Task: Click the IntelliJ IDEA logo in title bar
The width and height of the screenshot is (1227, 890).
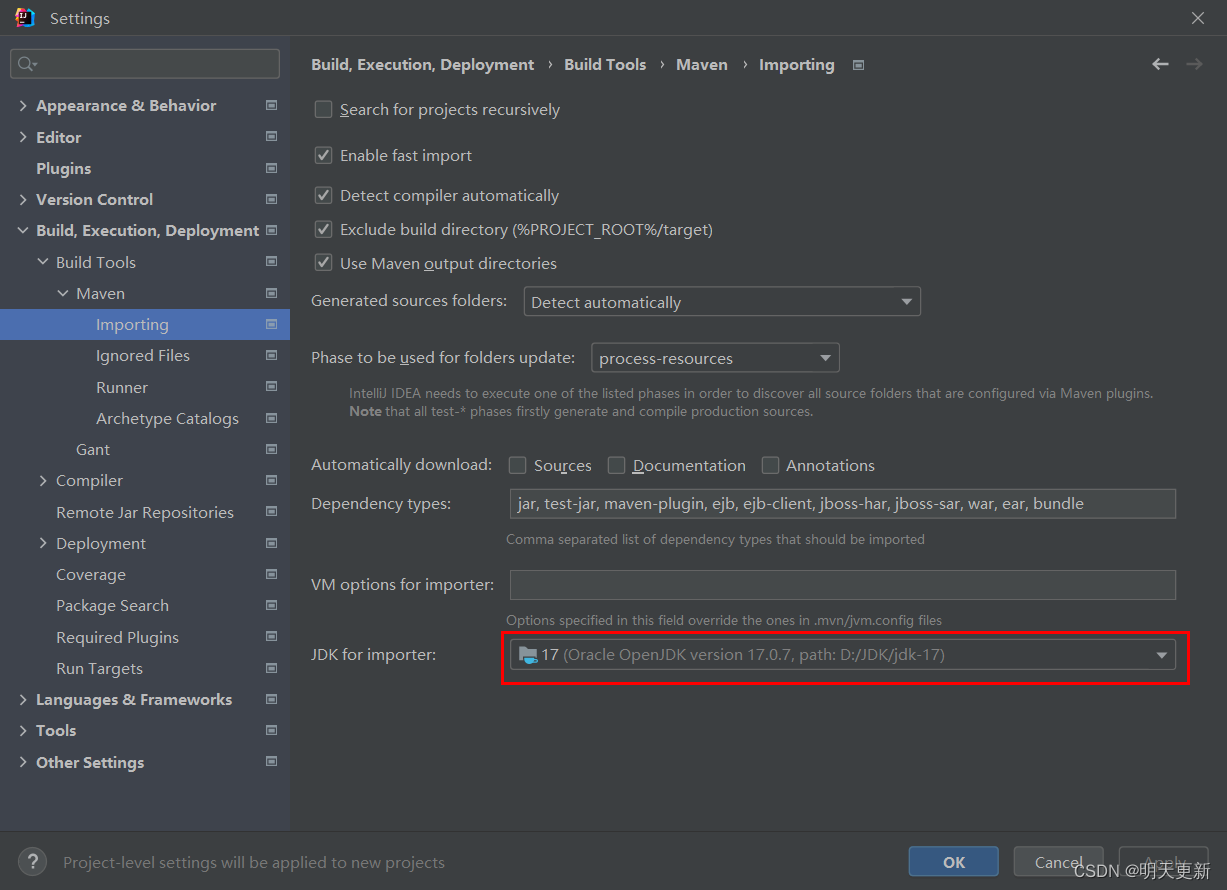Action: [x=25, y=18]
